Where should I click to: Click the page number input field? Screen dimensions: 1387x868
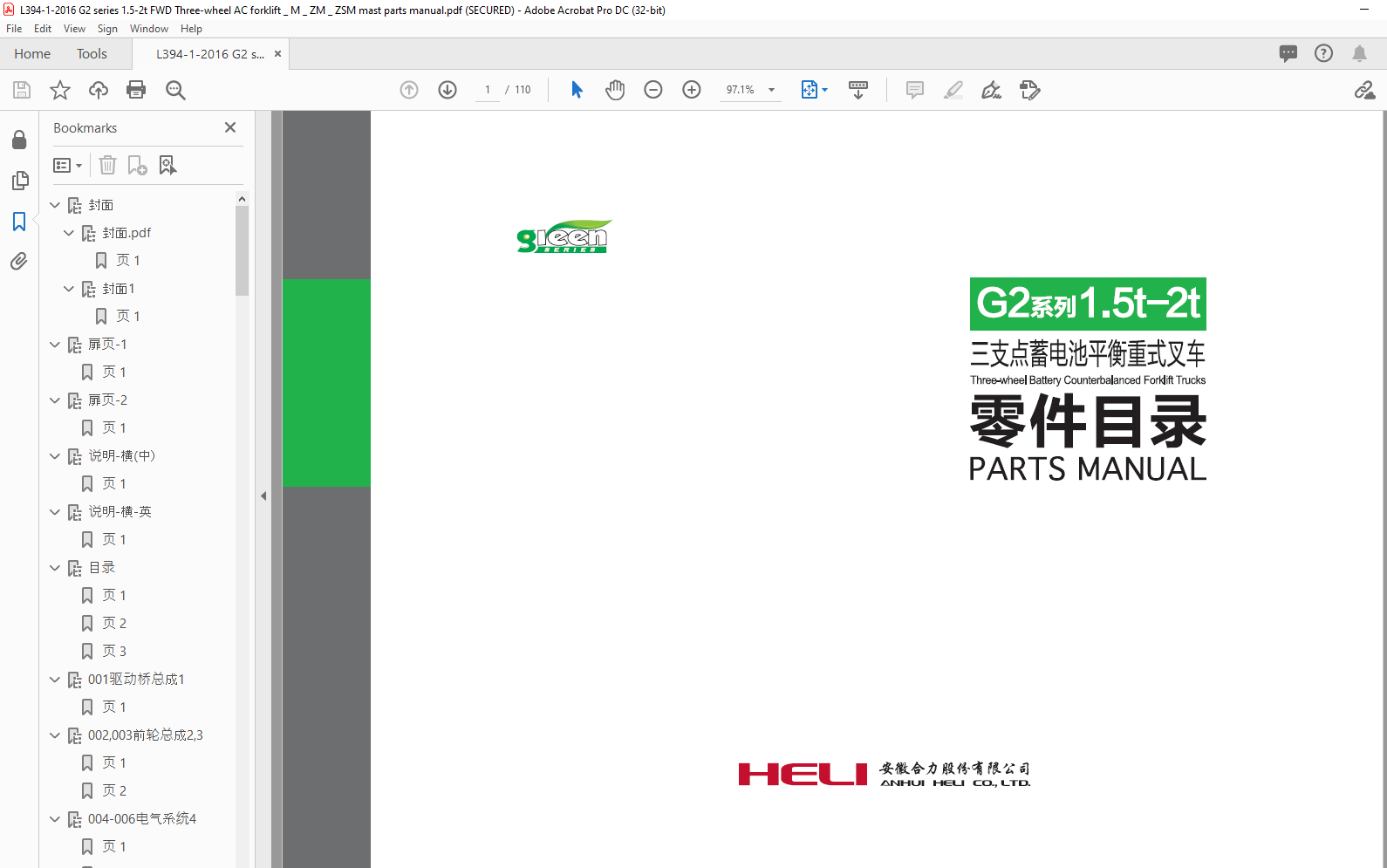(x=488, y=90)
